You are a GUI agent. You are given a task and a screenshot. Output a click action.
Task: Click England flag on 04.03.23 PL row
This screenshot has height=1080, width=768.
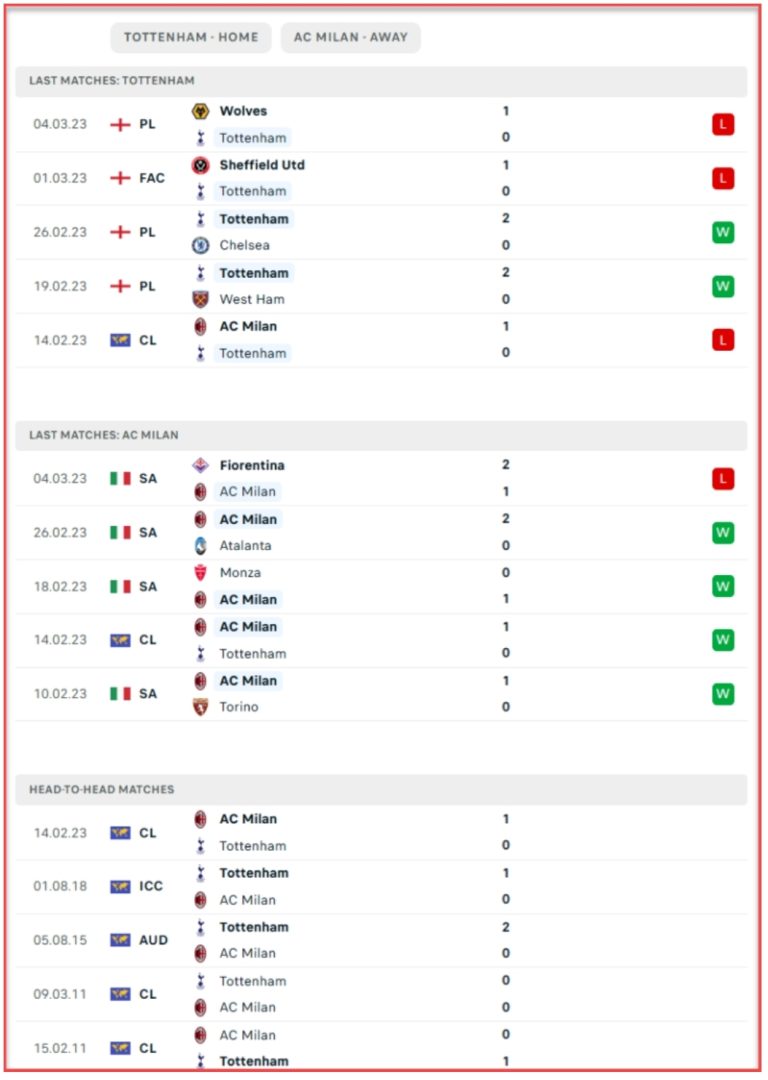tap(120, 125)
